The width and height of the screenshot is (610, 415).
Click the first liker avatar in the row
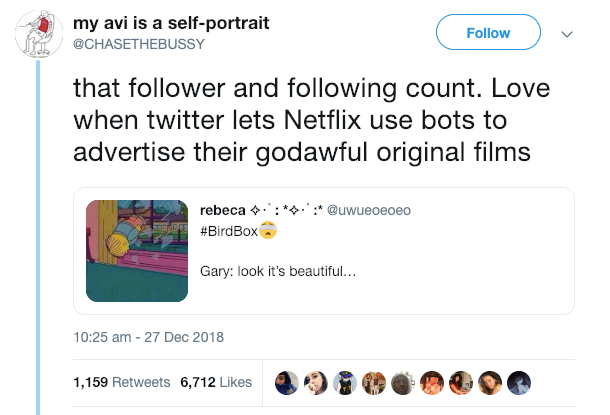point(287,382)
